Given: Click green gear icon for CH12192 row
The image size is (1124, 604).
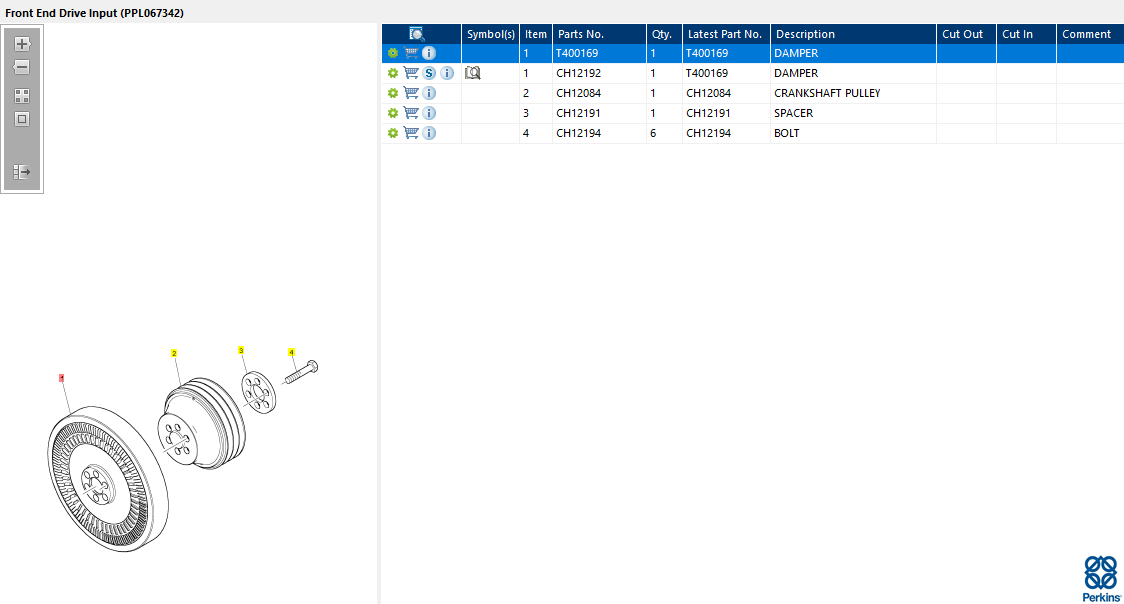Looking at the screenshot, I should click(393, 73).
